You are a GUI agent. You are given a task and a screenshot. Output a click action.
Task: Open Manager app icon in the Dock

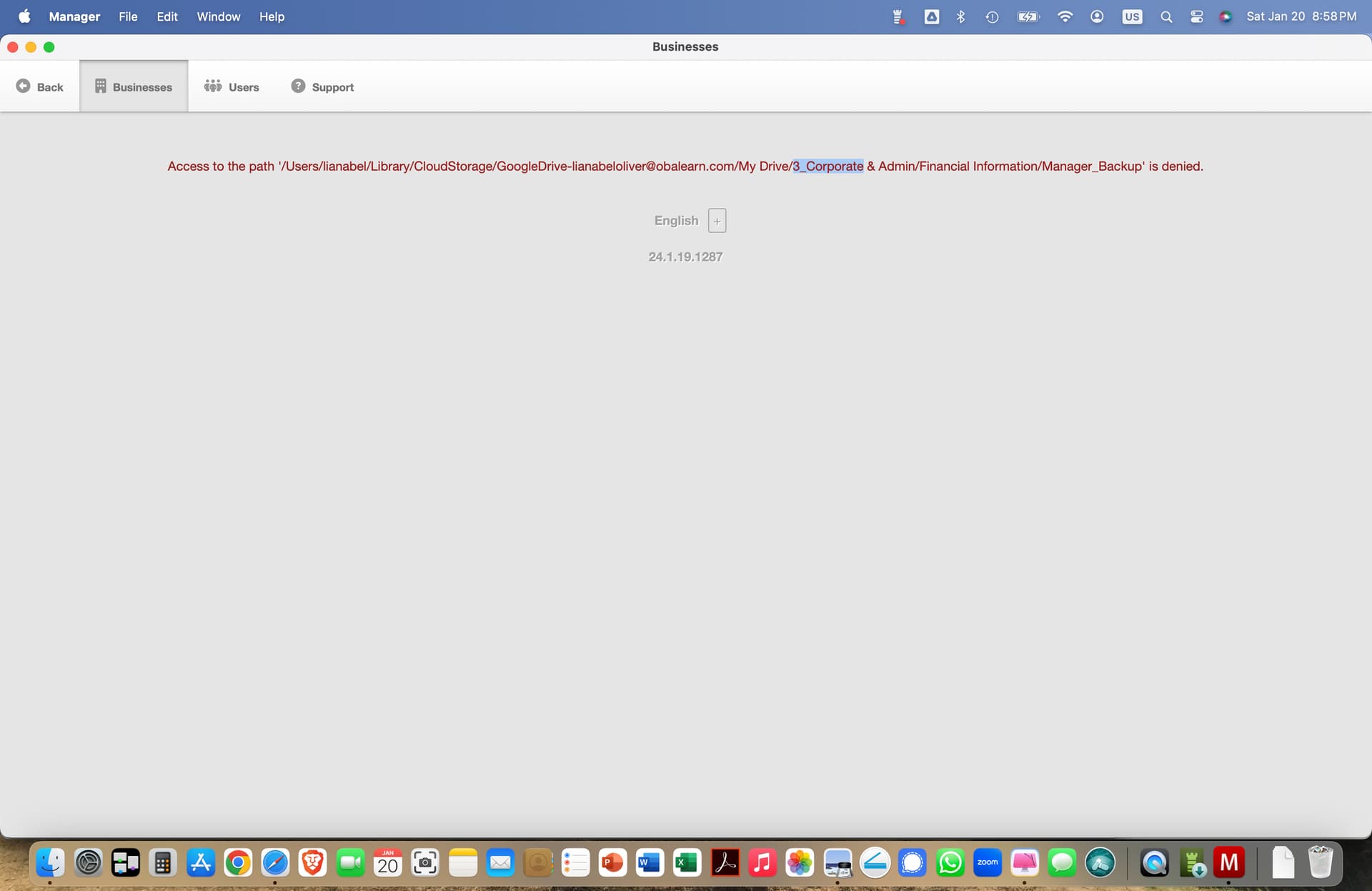[x=1229, y=862]
